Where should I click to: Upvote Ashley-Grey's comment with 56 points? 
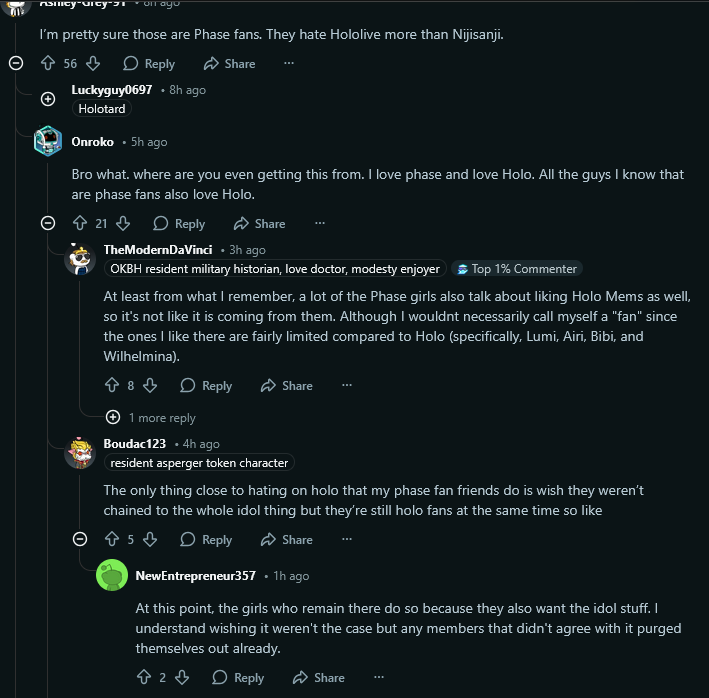pos(47,63)
